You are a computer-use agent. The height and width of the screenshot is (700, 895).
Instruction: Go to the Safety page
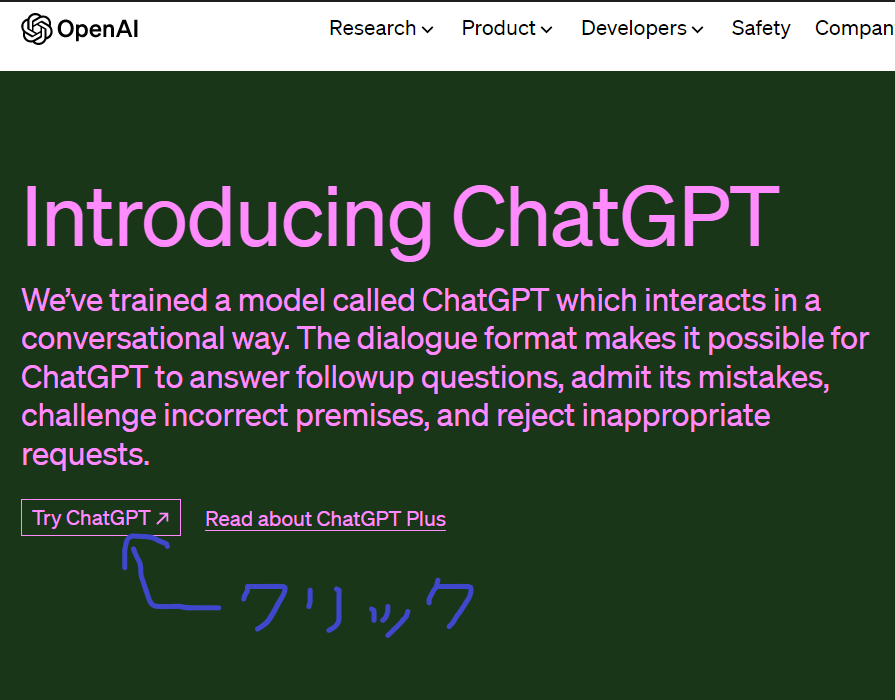pyautogui.click(x=761, y=28)
